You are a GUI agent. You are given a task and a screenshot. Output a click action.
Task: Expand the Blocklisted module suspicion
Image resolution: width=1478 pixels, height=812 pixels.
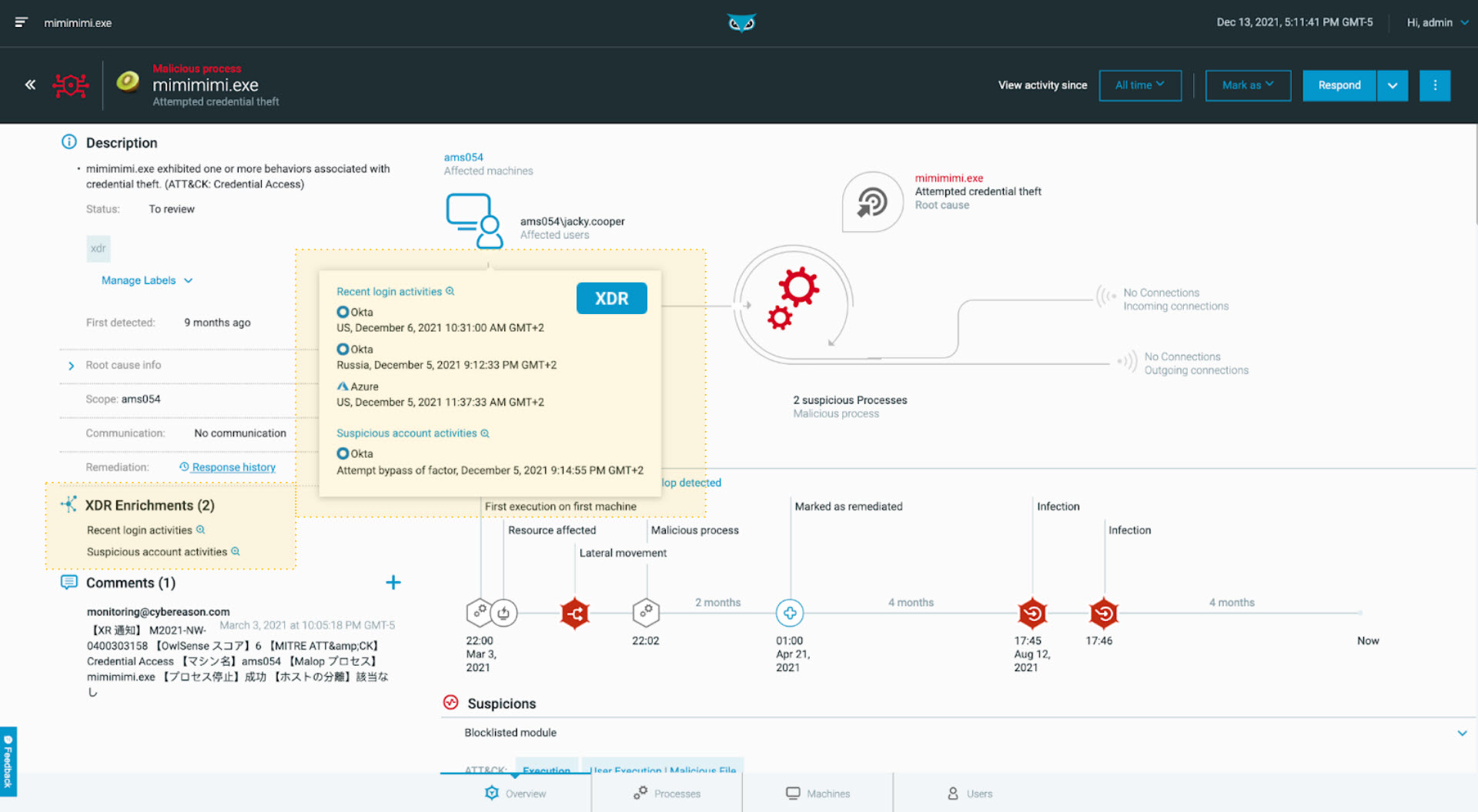coord(1462,733)
